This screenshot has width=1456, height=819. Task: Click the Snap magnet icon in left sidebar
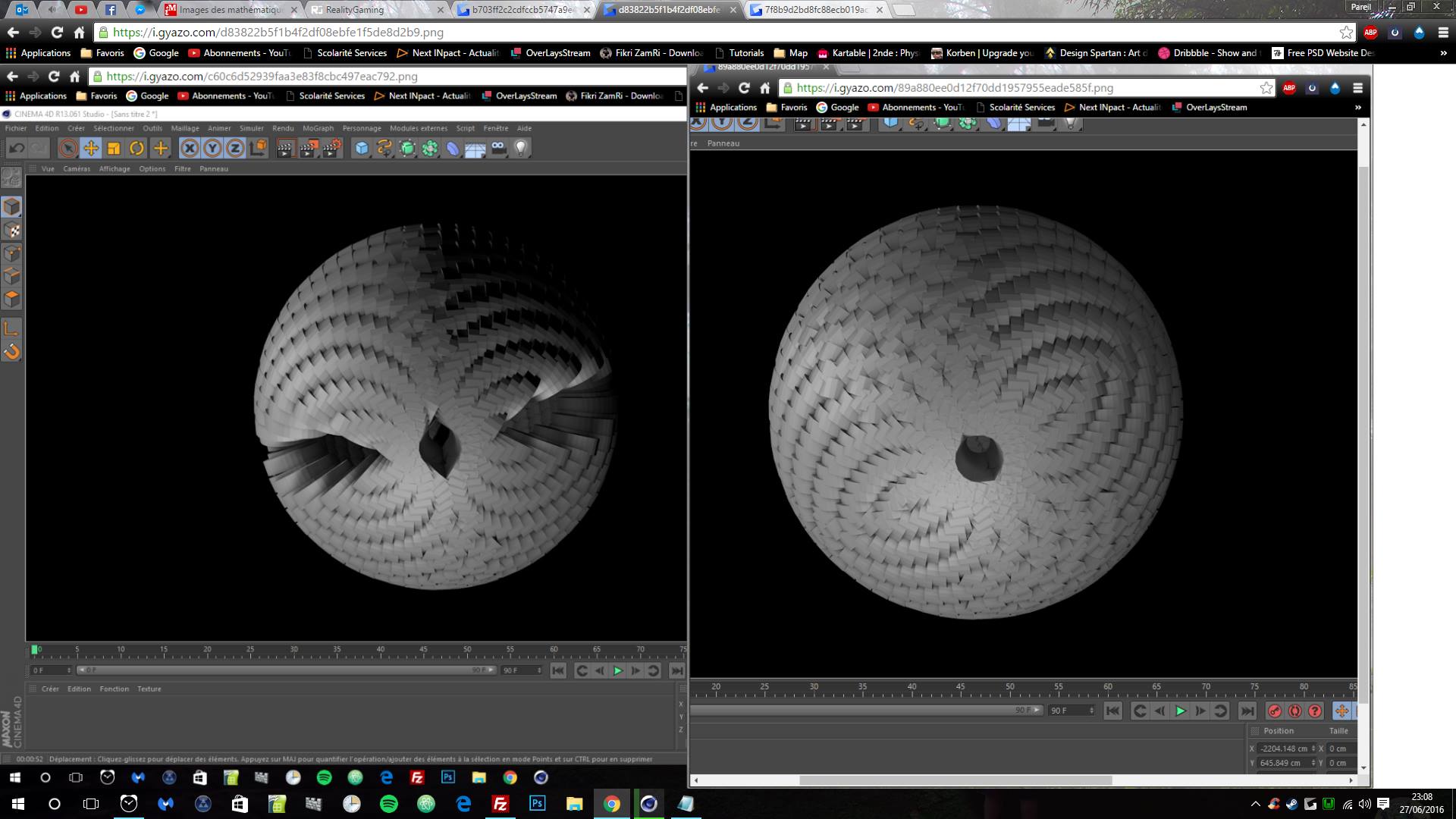11,351
